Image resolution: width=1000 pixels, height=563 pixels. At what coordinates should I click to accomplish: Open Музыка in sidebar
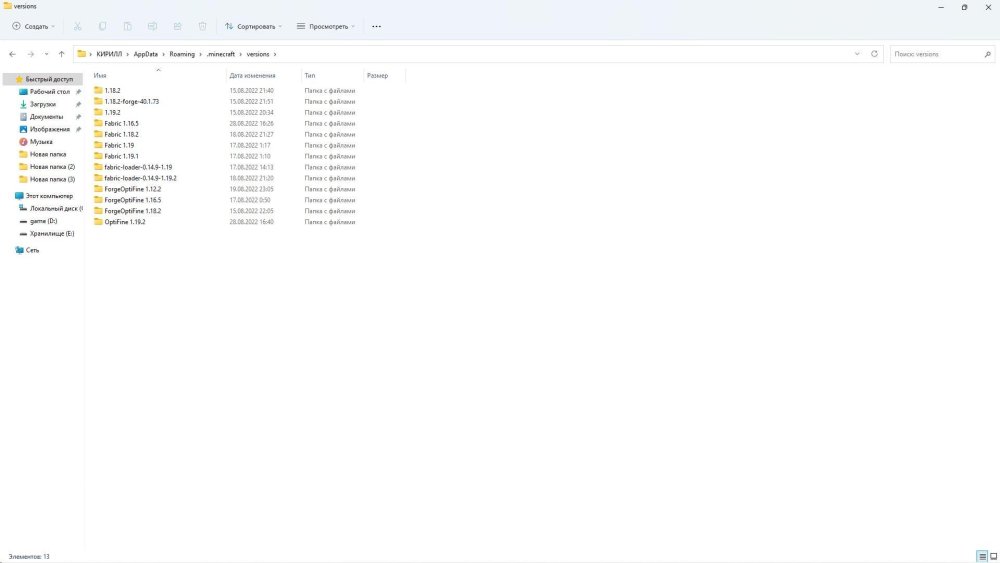point(43,142)
